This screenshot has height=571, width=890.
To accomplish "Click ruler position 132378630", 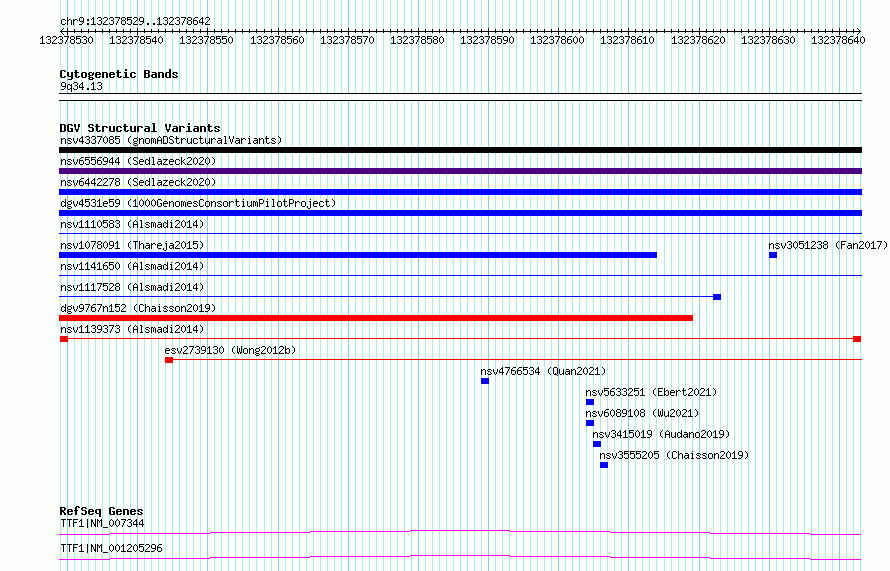I will point(769,40).
